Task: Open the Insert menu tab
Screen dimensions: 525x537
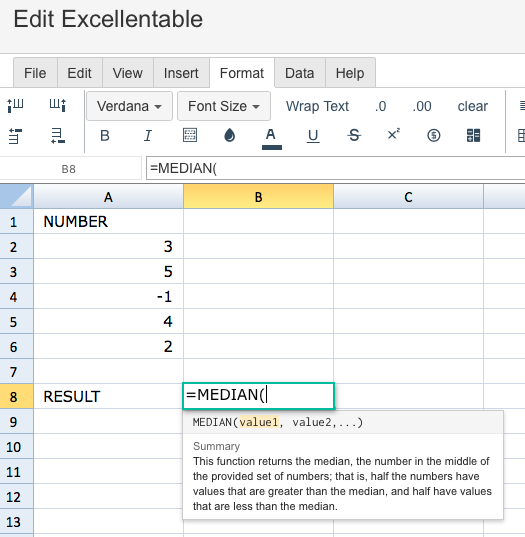Action: coord(181,73)
